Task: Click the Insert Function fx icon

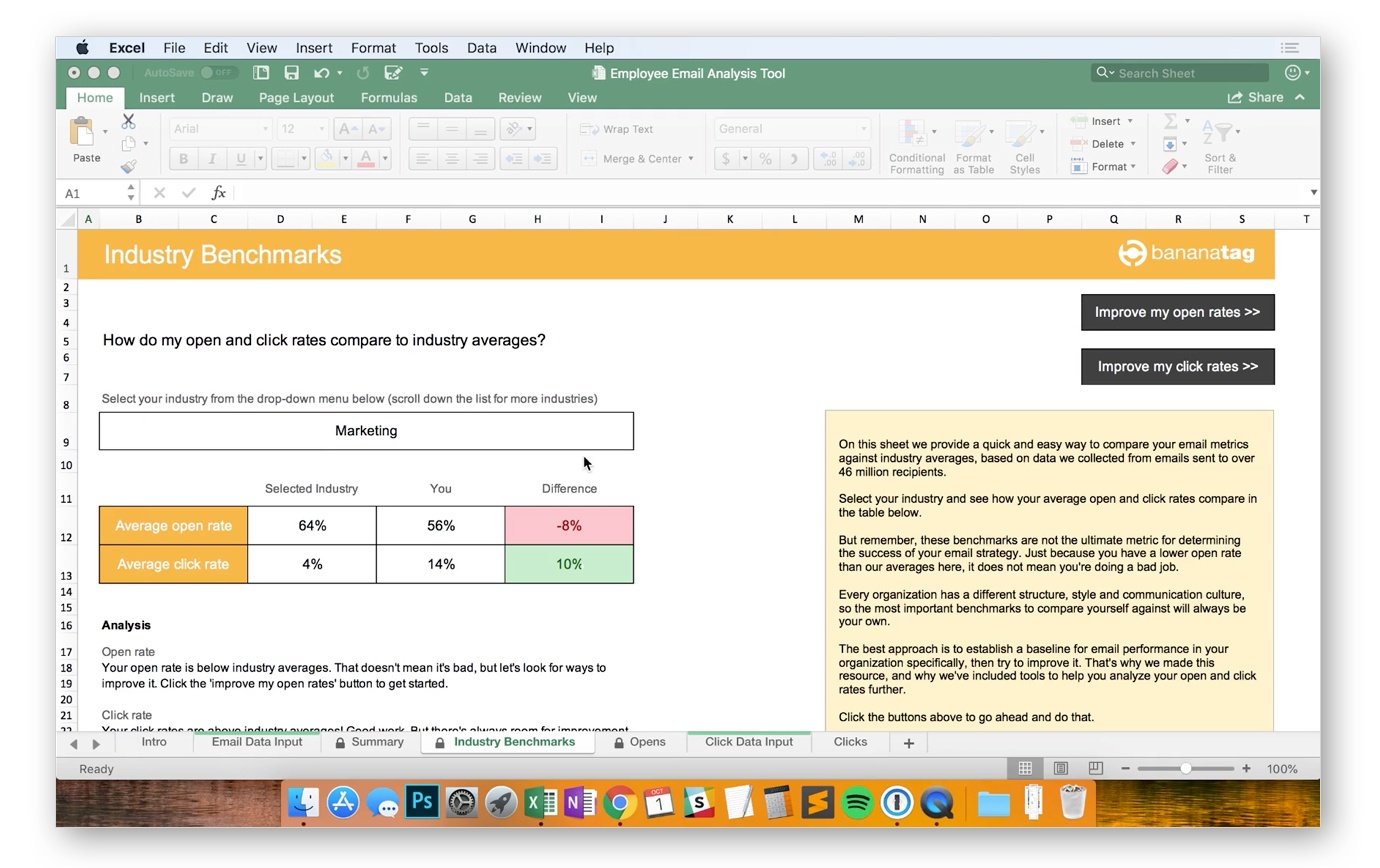Action: click(x=218, y=193)
